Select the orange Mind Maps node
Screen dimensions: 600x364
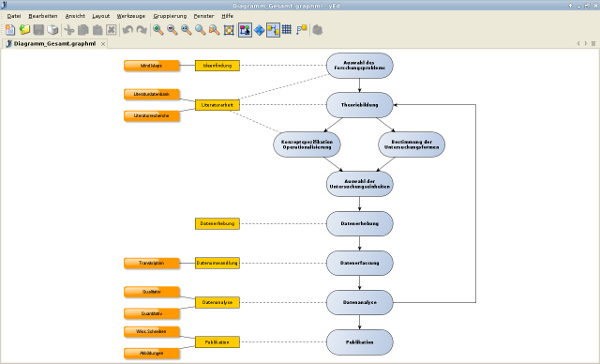(x=152, y=65)
